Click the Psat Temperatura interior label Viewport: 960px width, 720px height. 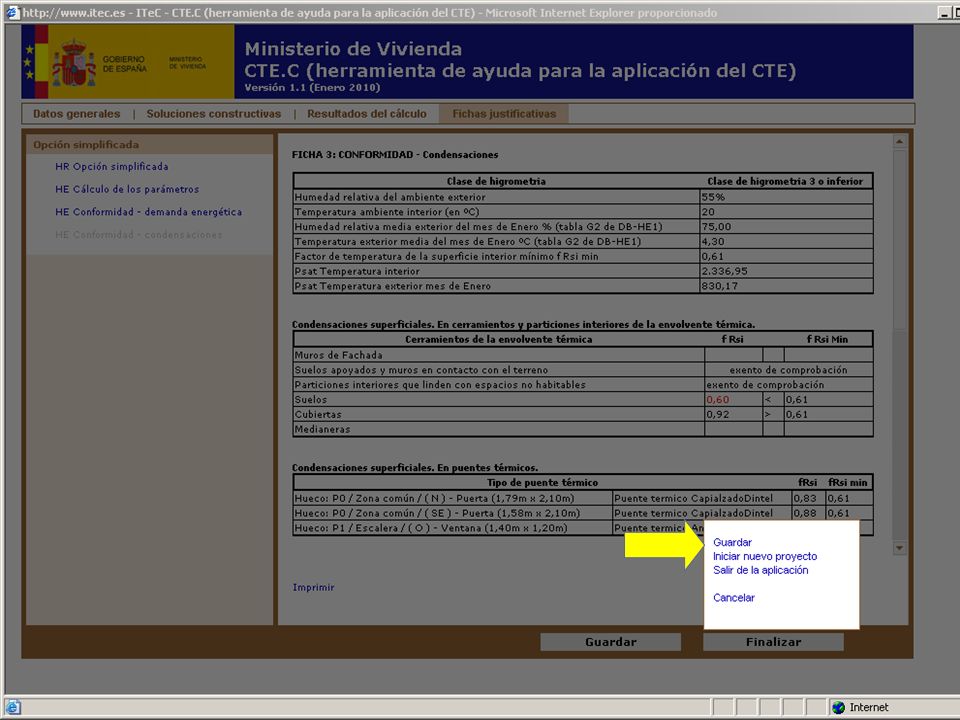357,271
